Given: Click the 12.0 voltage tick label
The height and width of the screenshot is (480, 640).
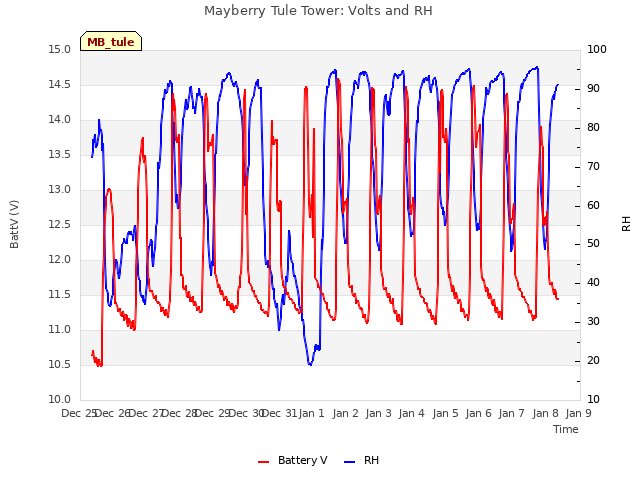Looking at the screenshot, I should [x=60, y=260].
